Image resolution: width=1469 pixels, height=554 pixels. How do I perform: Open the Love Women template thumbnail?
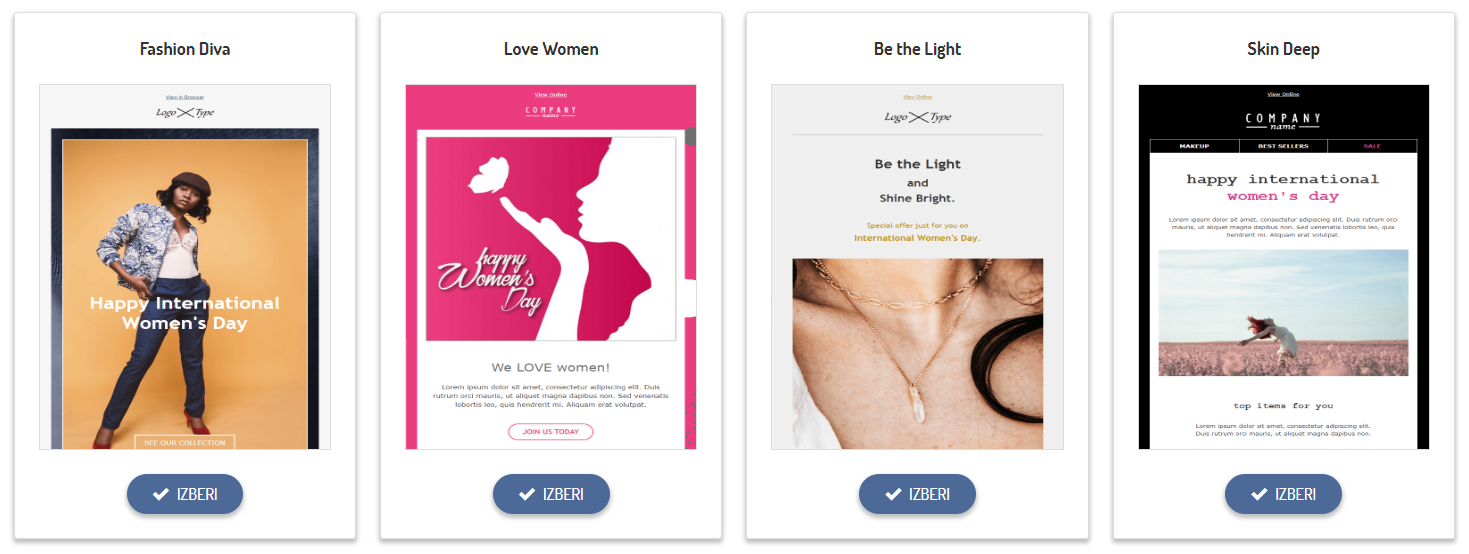point(551,267)
